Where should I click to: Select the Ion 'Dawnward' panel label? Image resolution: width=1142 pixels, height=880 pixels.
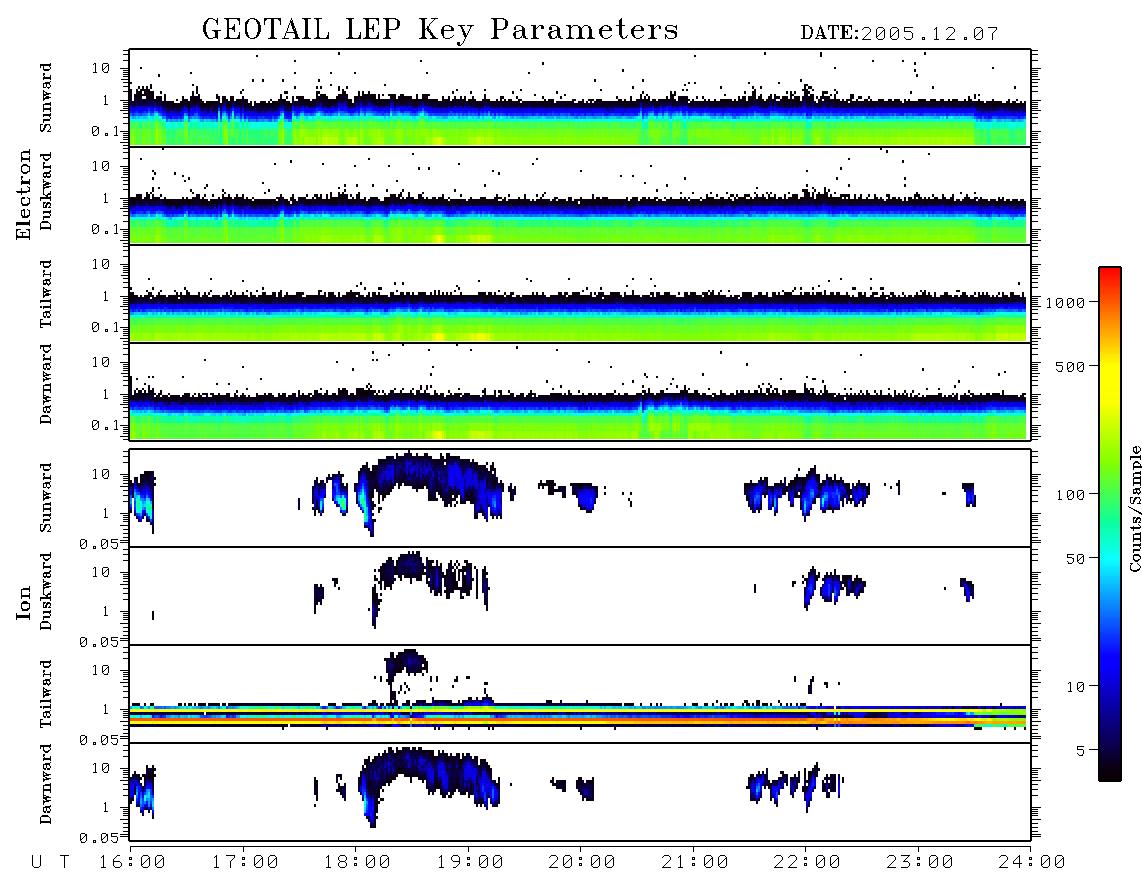(x=46, y=784)
